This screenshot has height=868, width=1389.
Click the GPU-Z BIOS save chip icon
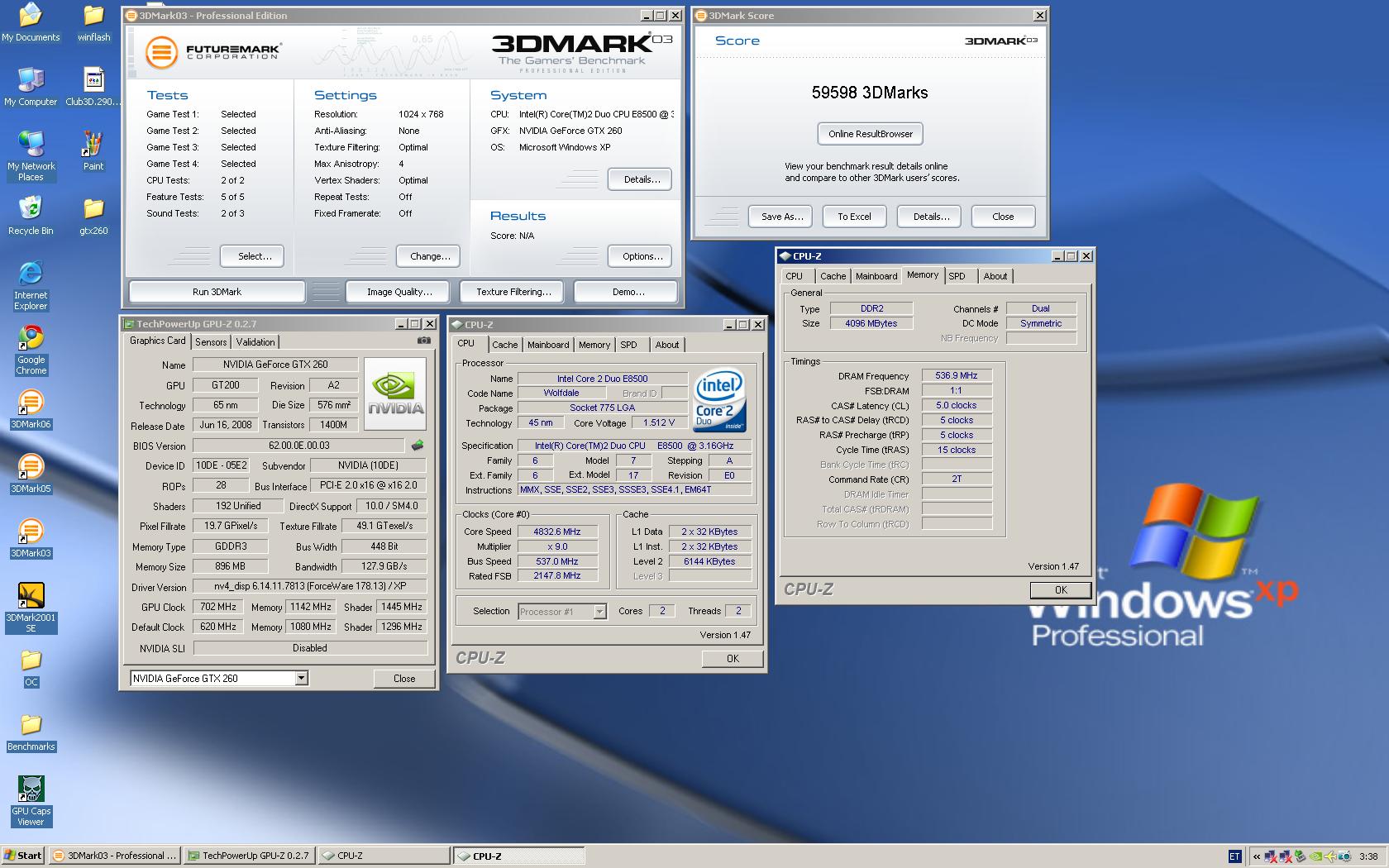tap(418, 446)
